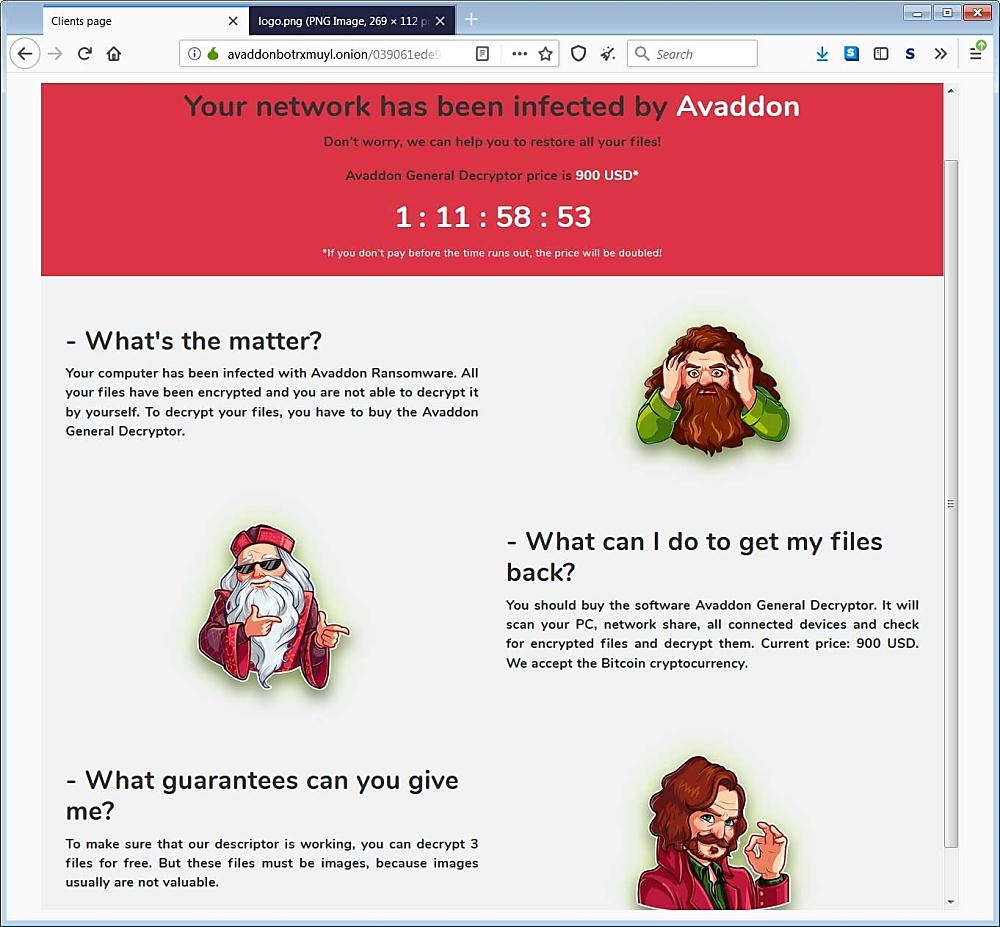
Task: Click "Don't worry, we can help" banner line
Action: 492,142
